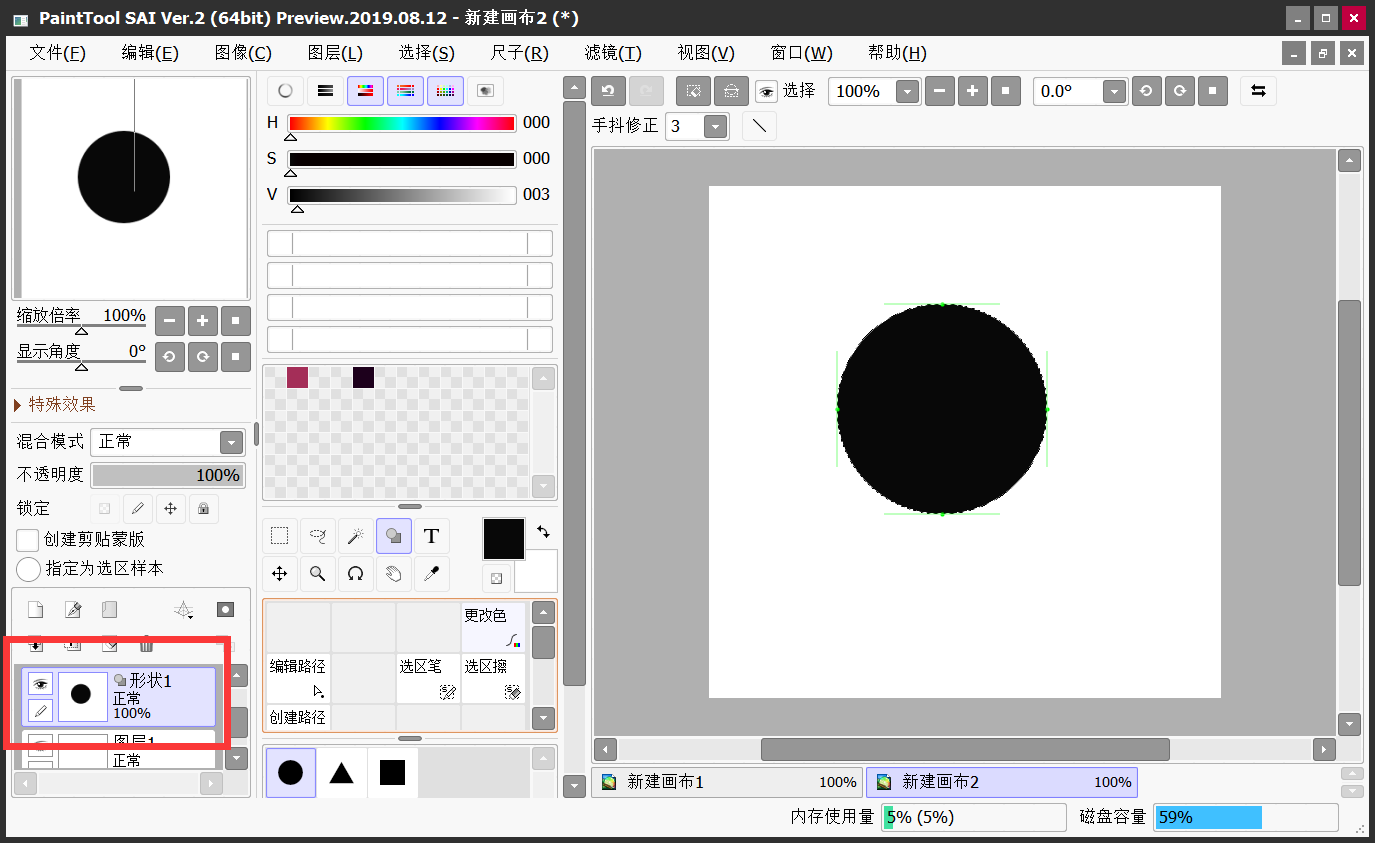The image size is (1375, 843).
Task: Click the 形状1 layer thumbnail
Action: [x=82, y=696]
